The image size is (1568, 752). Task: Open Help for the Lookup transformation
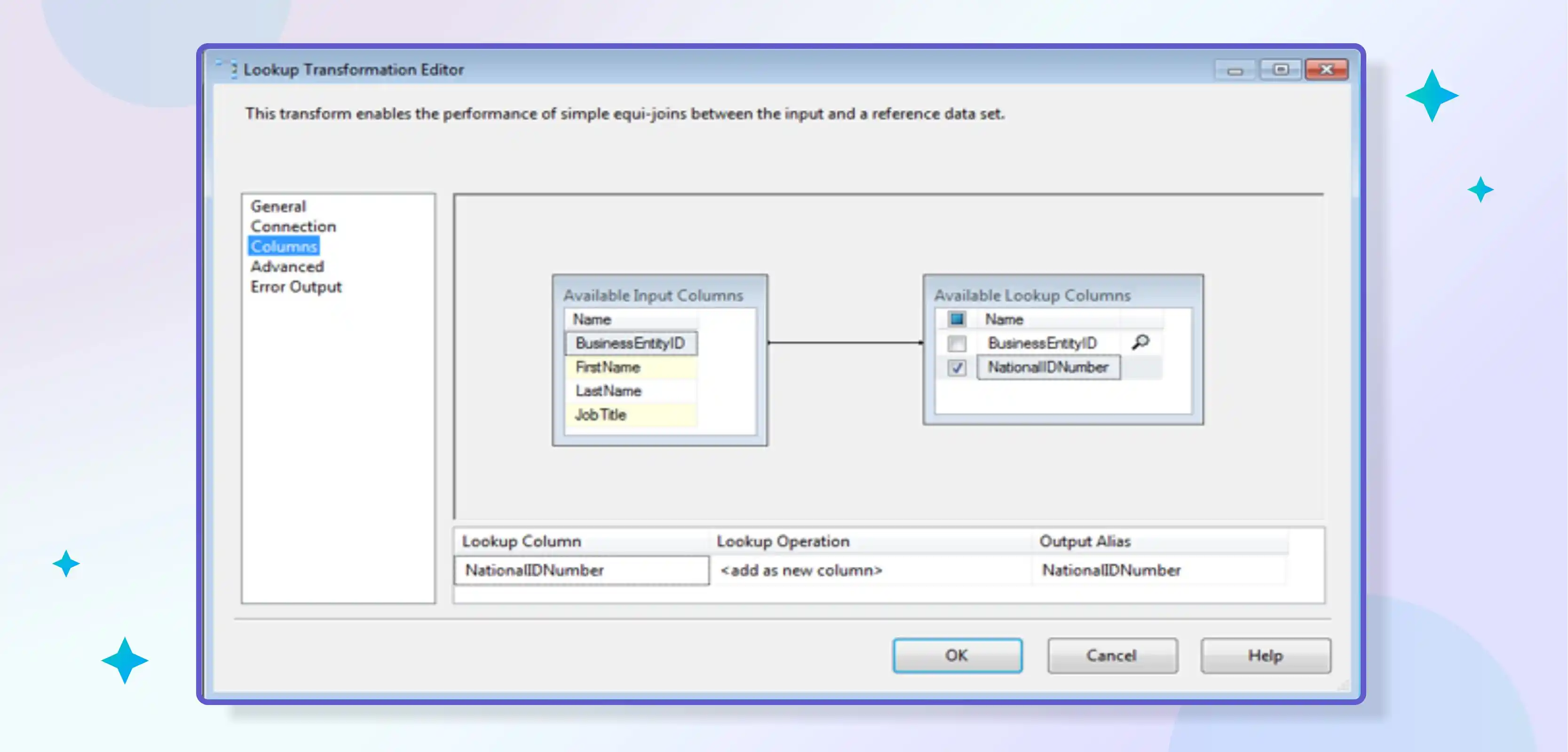(x=1265, y=655)
